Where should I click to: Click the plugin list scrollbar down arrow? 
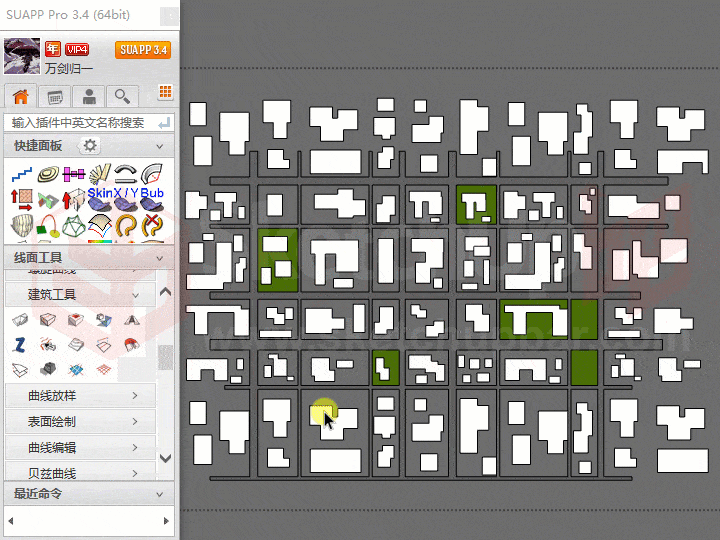(166, 458)
